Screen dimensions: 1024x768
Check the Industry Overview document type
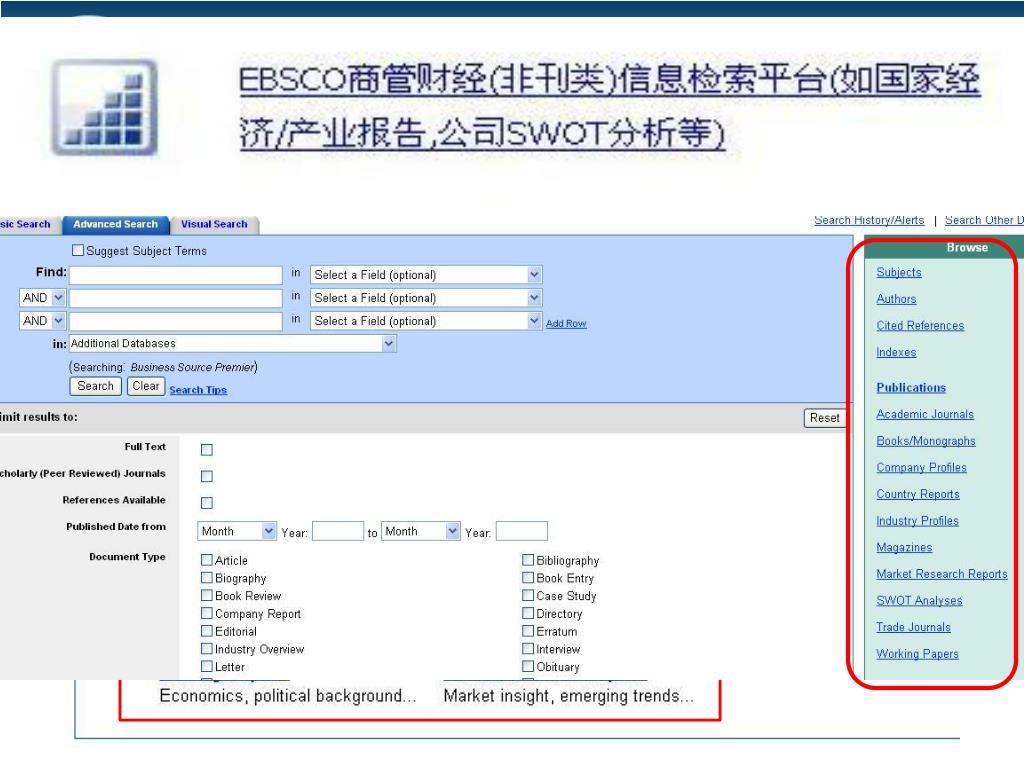207,648
